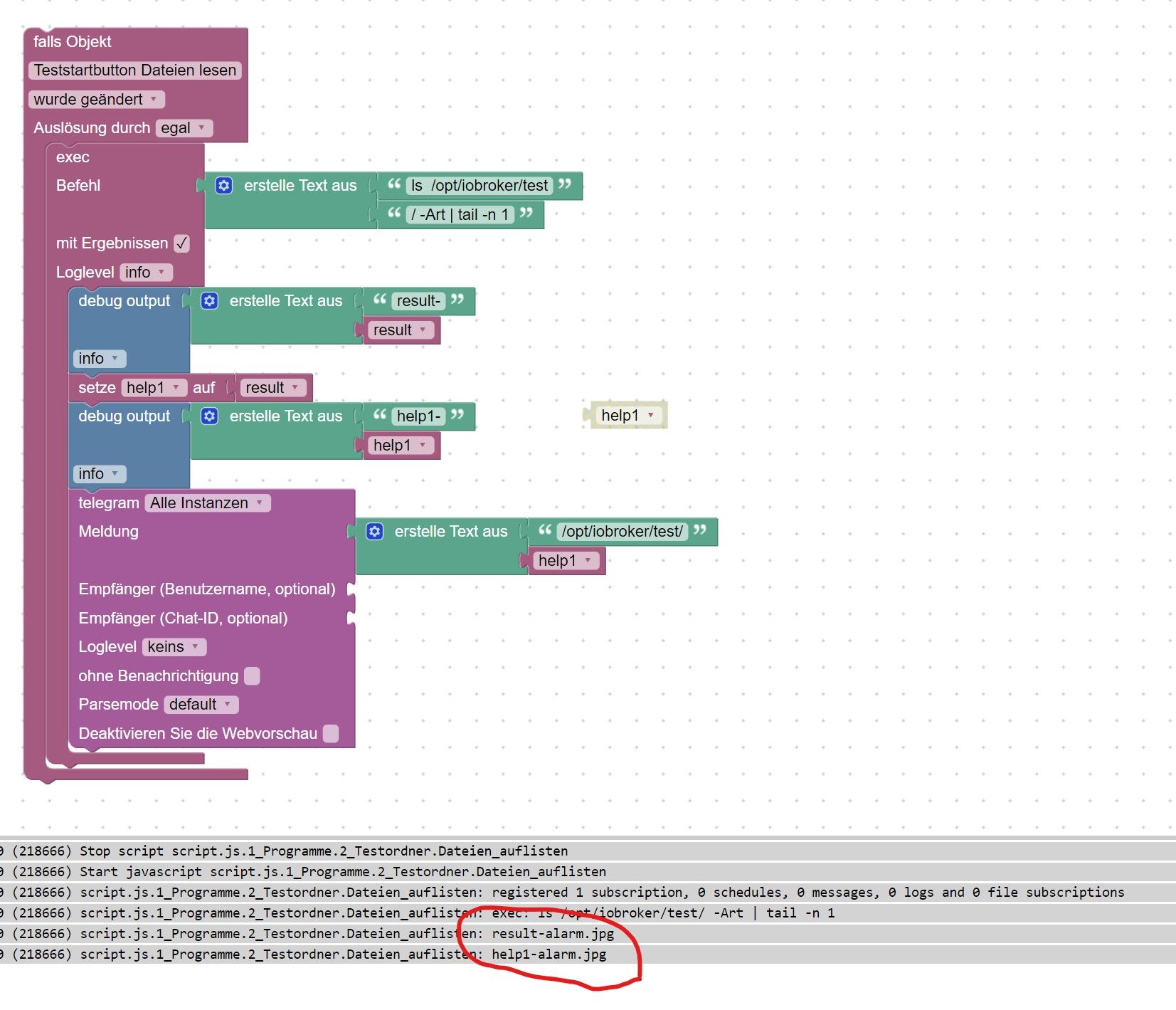Image resolution: width=1176 pixels, height=1010 pixels.
Task: Tick "Deaktivieren Sie die Webvorschau" checkbox
Action: pyautogui.click(x=331, y=734)
